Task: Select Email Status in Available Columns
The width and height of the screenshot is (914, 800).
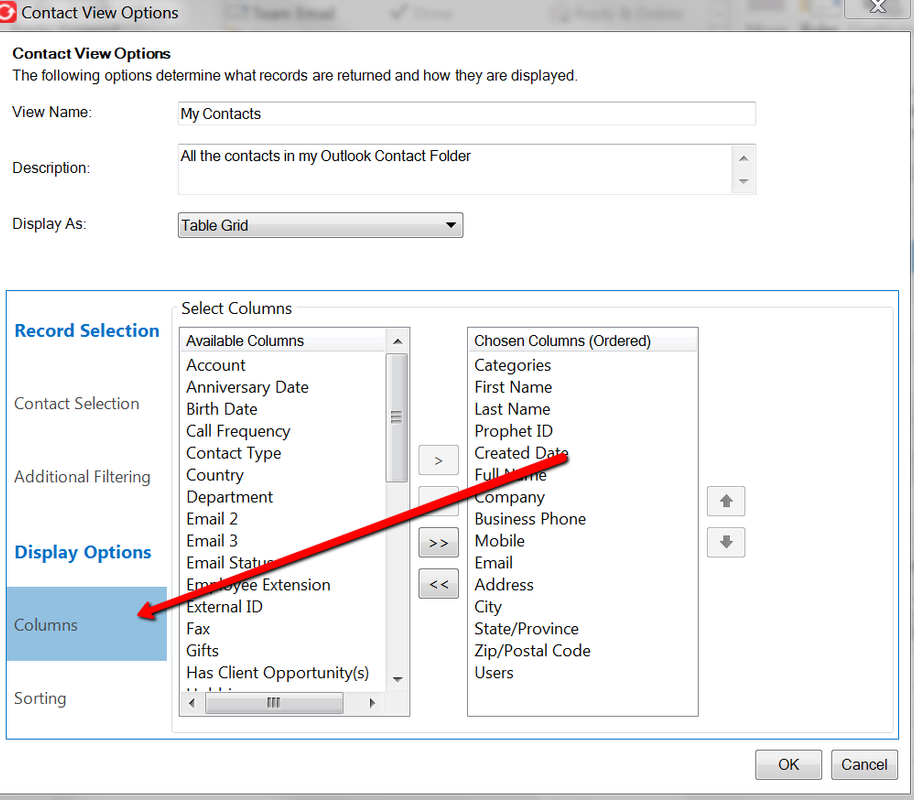Action: click(x=230, y=563)
